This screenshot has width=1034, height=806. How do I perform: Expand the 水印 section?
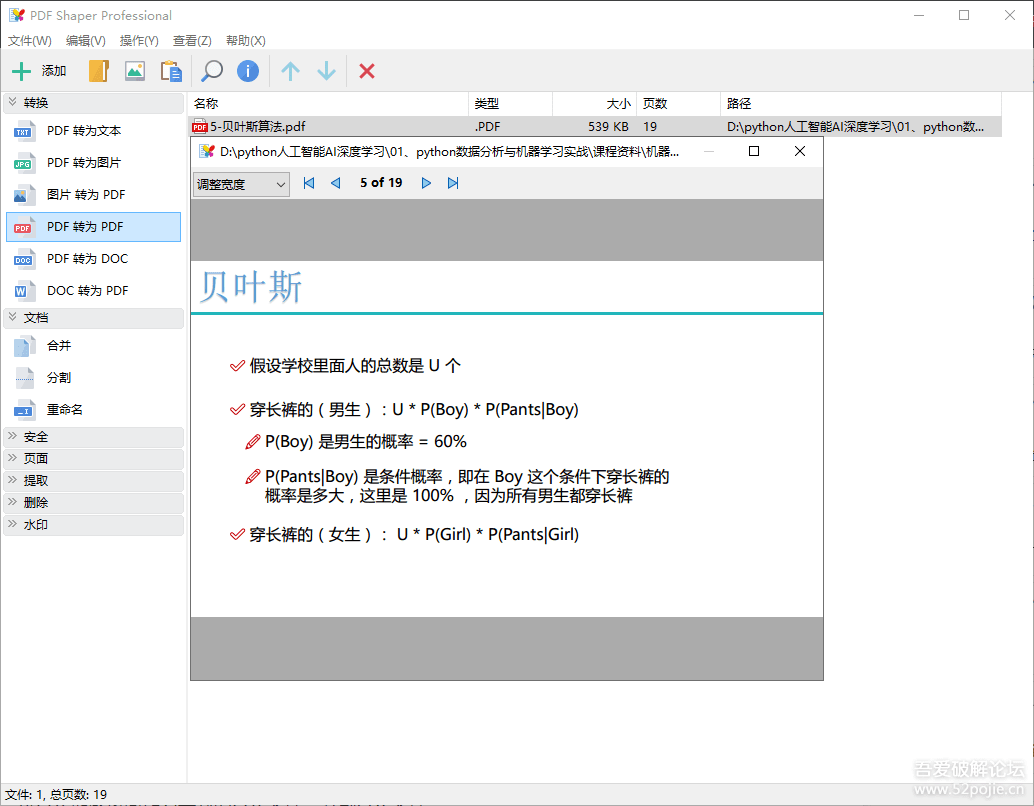coord(94,525)
